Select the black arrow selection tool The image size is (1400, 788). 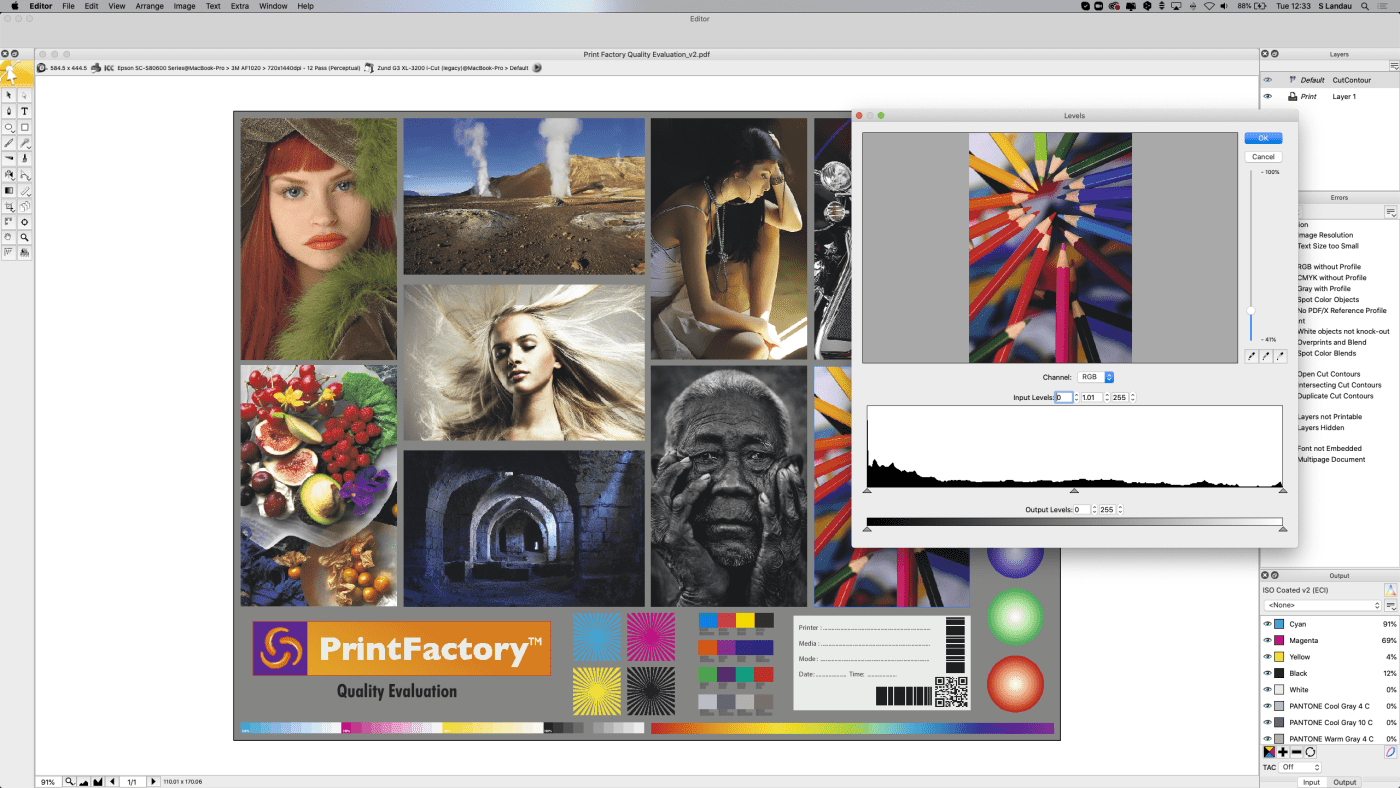(x=9, y=95)
